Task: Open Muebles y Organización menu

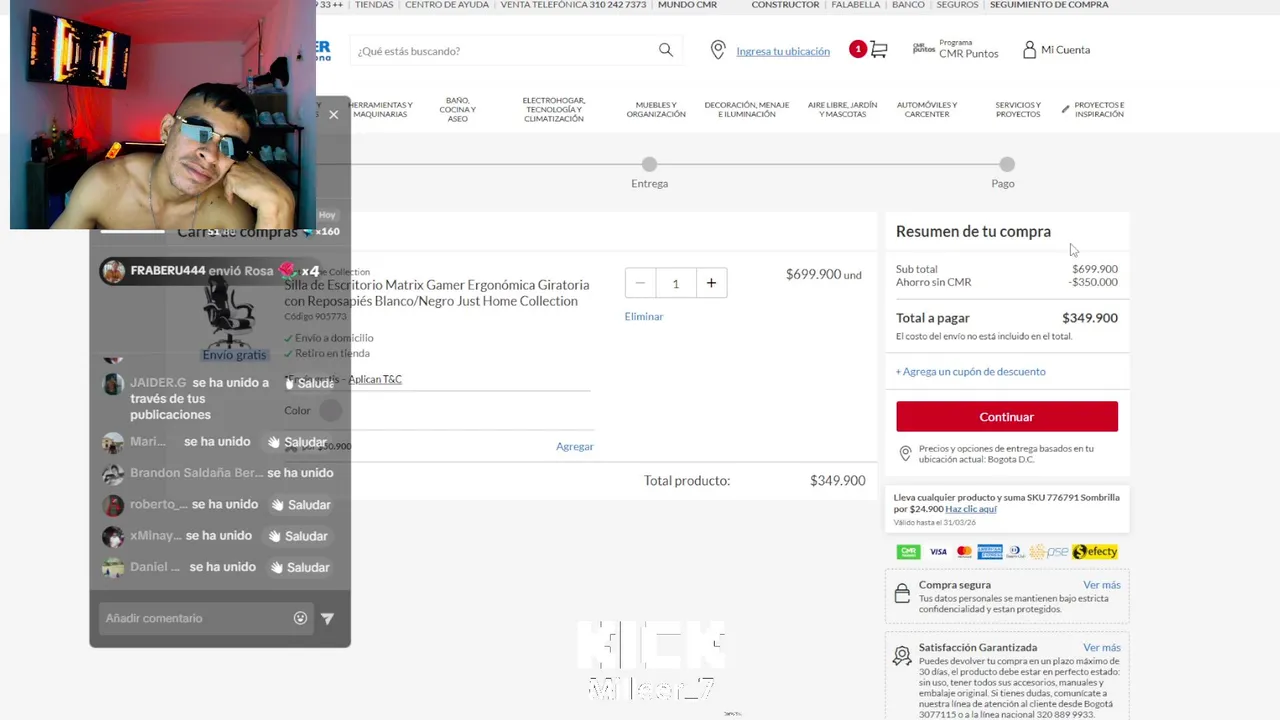Action: (x=656, y=109)
